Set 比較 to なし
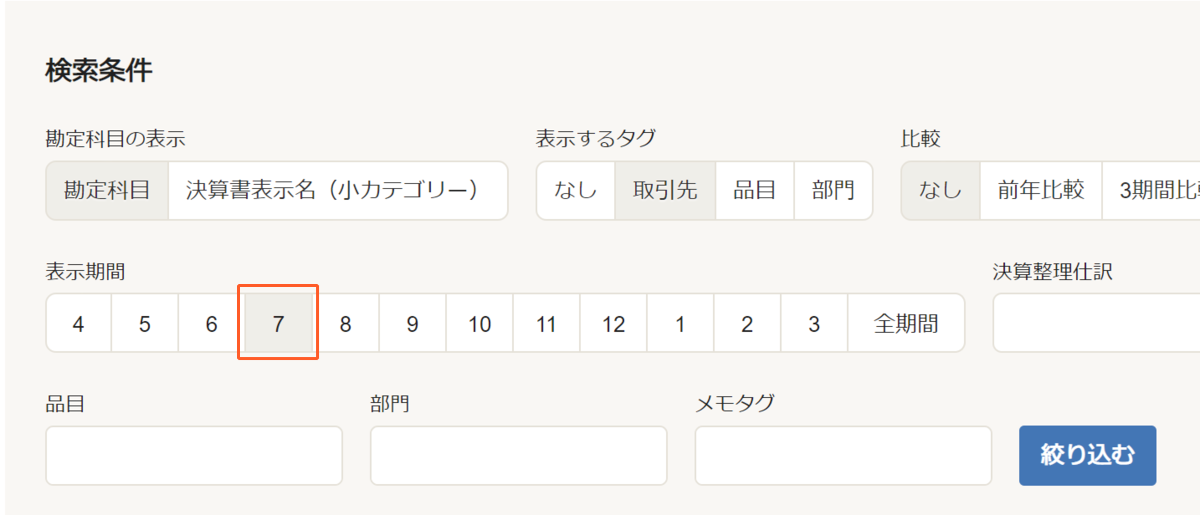The image size is (1200, 515). coord(940,190)
